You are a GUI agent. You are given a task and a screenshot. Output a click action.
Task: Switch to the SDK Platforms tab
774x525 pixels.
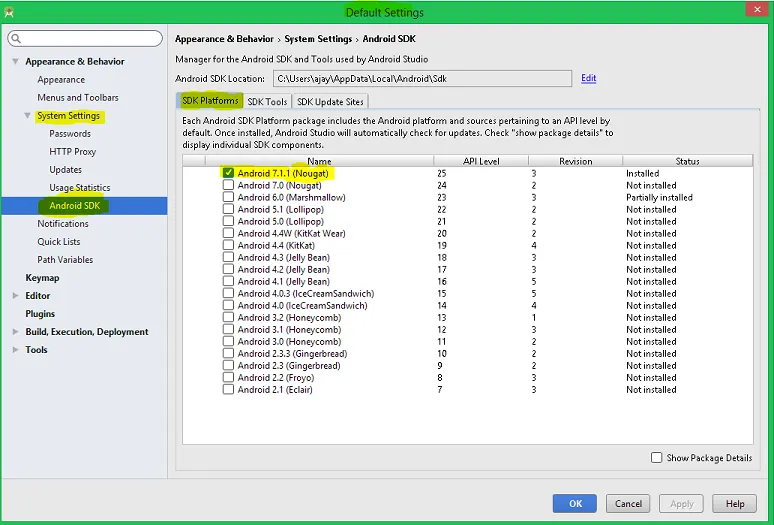click(x=210, y=101)
